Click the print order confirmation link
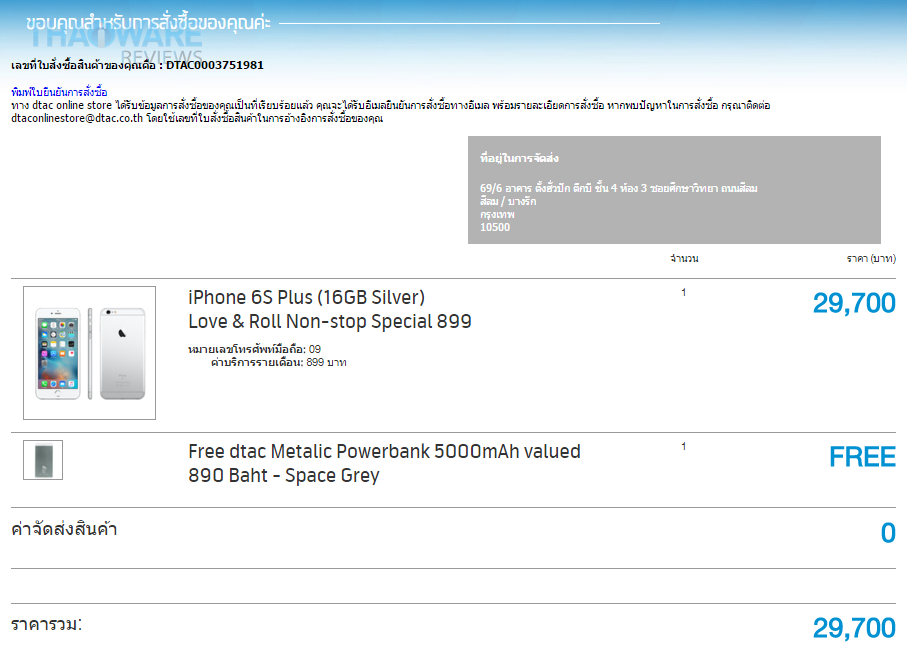The width and height of the screenshot is (907, 657). point(59,92)
